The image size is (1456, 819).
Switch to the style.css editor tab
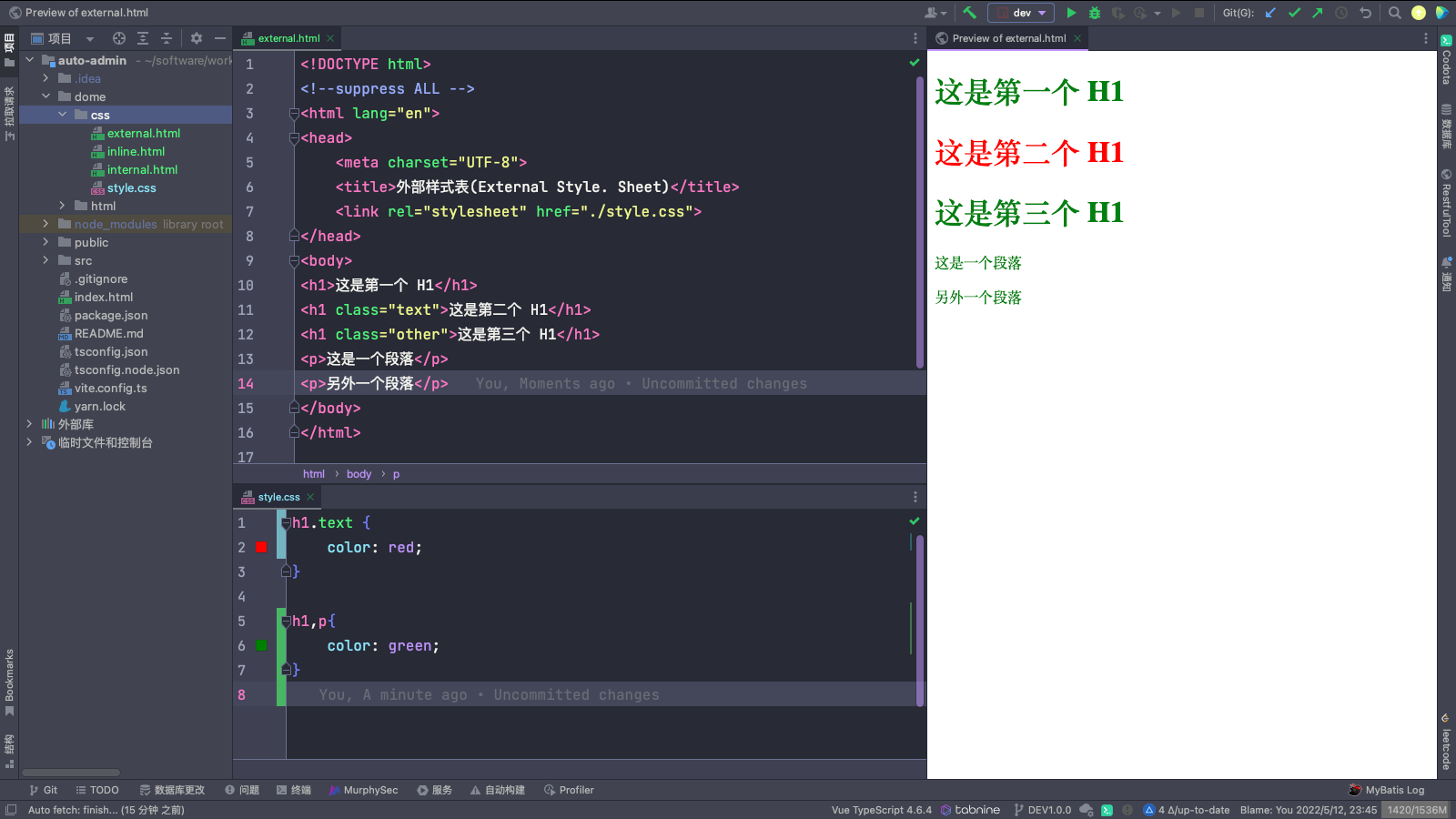[x=278, y=497]
